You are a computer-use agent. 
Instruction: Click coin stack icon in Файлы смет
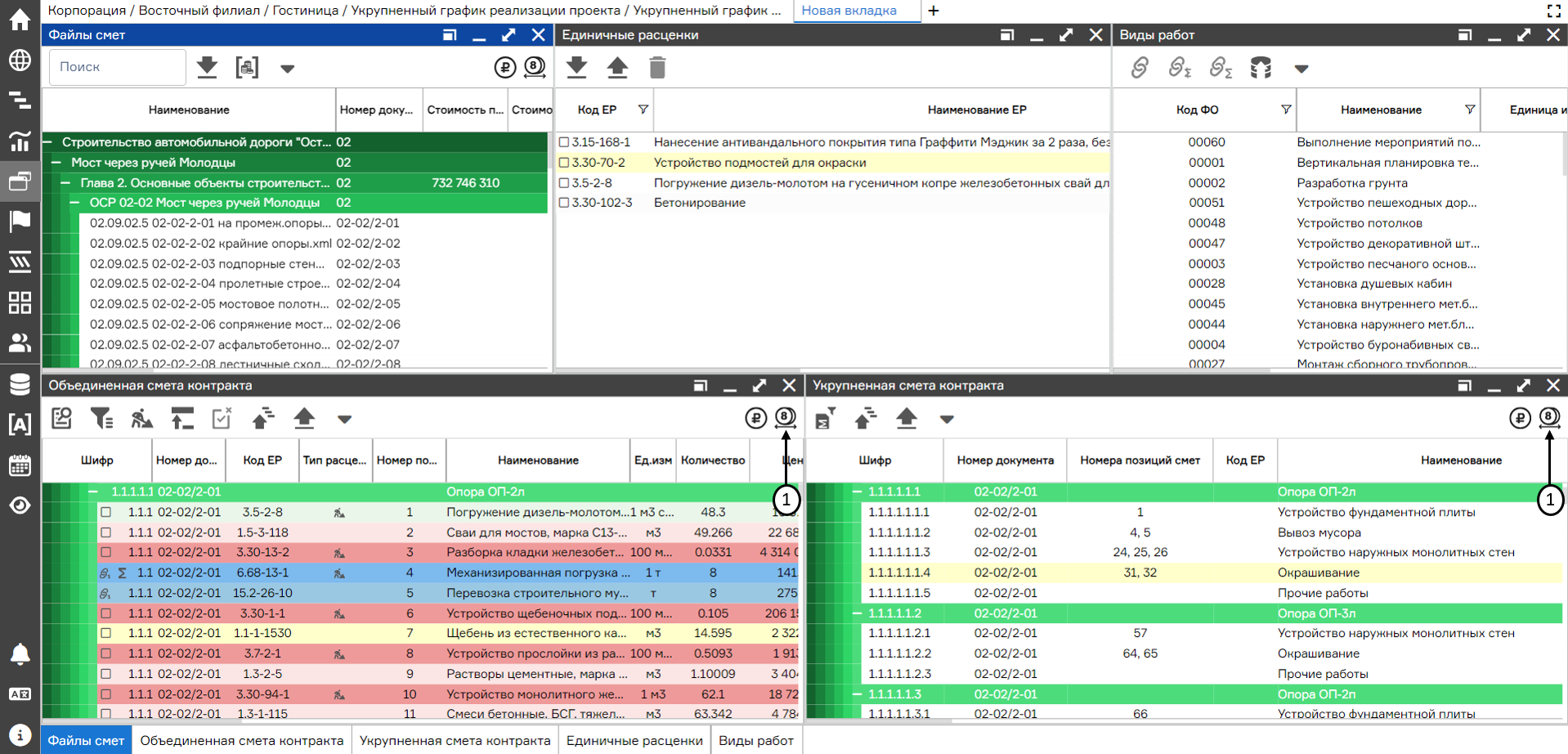tap(535, 67)
